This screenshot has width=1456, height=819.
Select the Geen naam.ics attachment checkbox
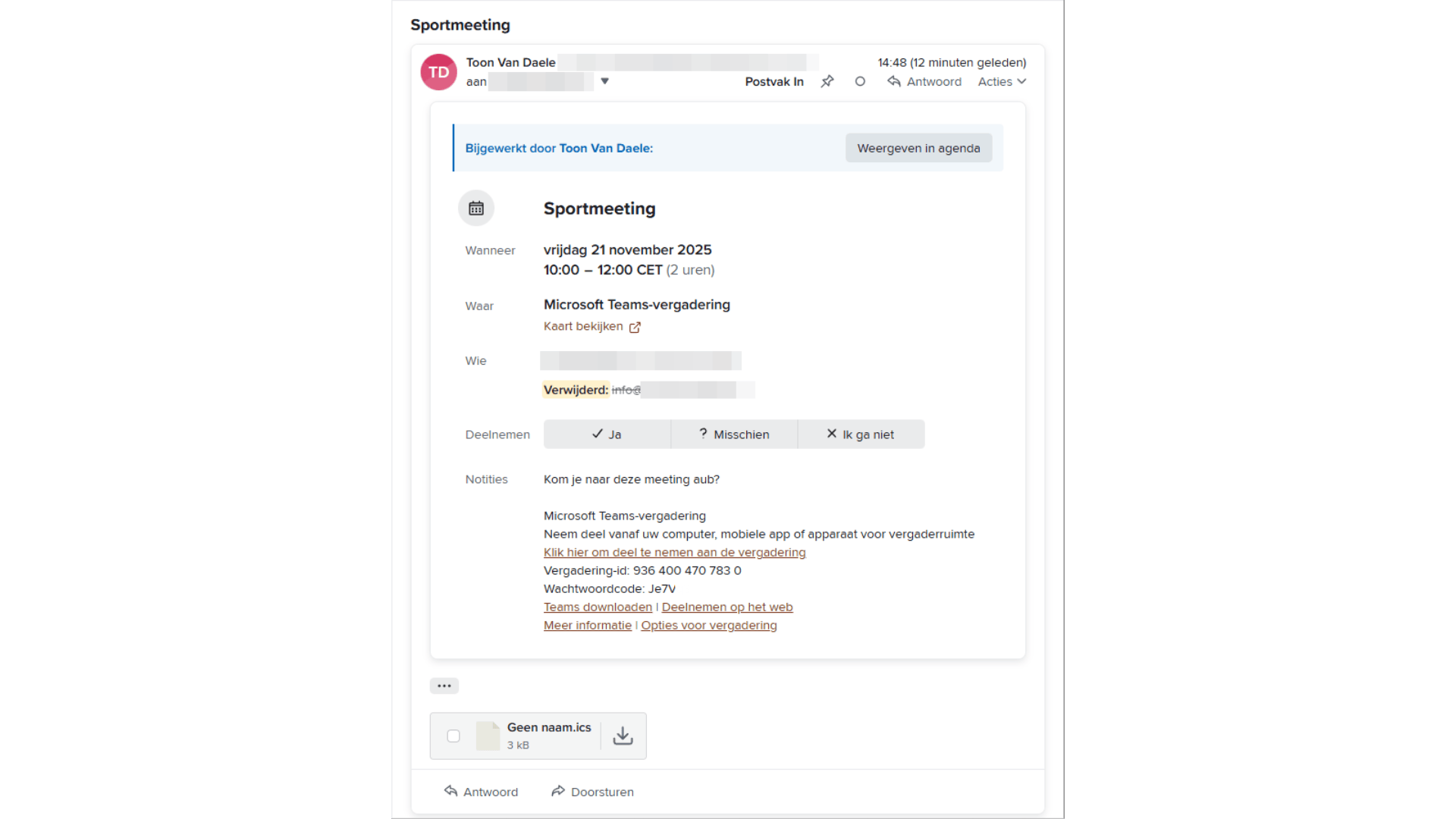(453, 736)
